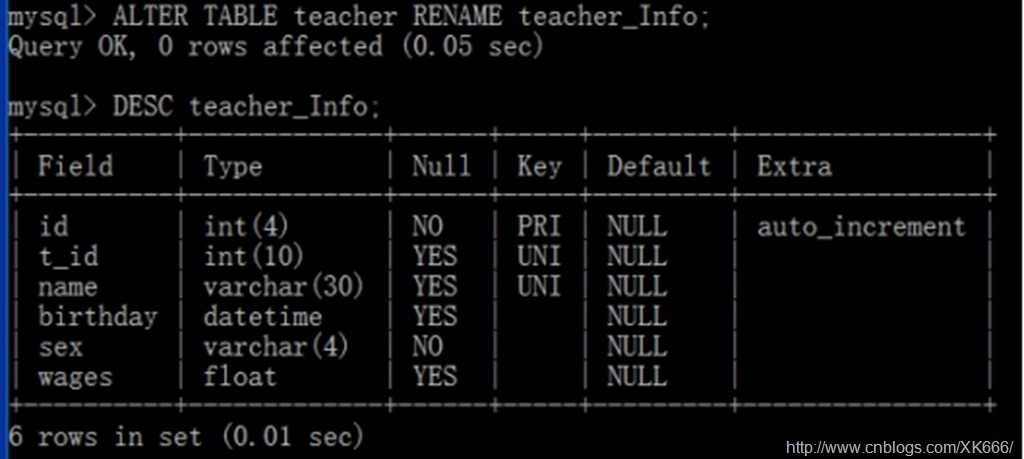Click the sex field name
1024x459 pixels.
click(x=60, y=347)
